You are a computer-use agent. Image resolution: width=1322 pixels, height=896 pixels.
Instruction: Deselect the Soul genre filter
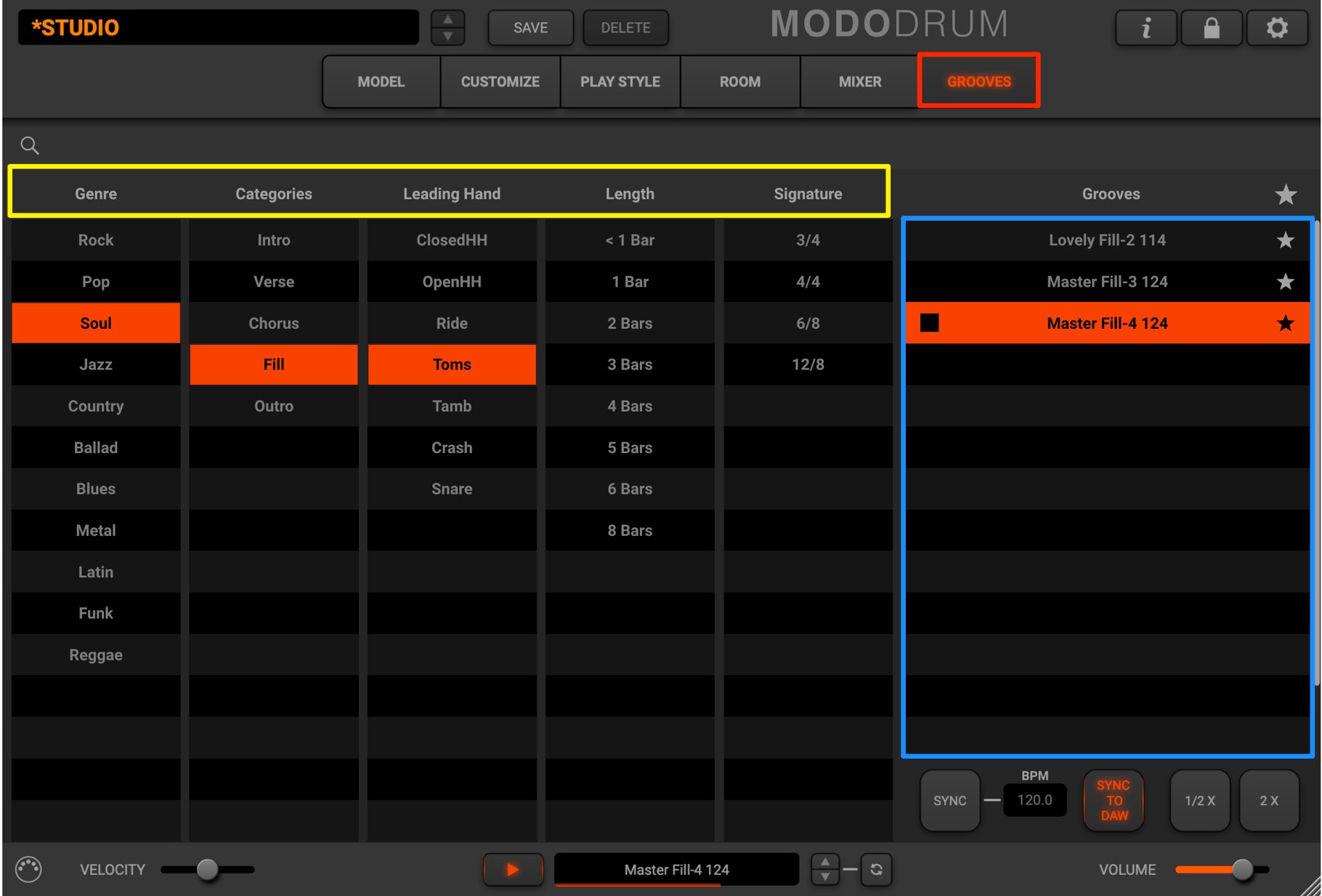pyautogui.click(x=96, y=323)
